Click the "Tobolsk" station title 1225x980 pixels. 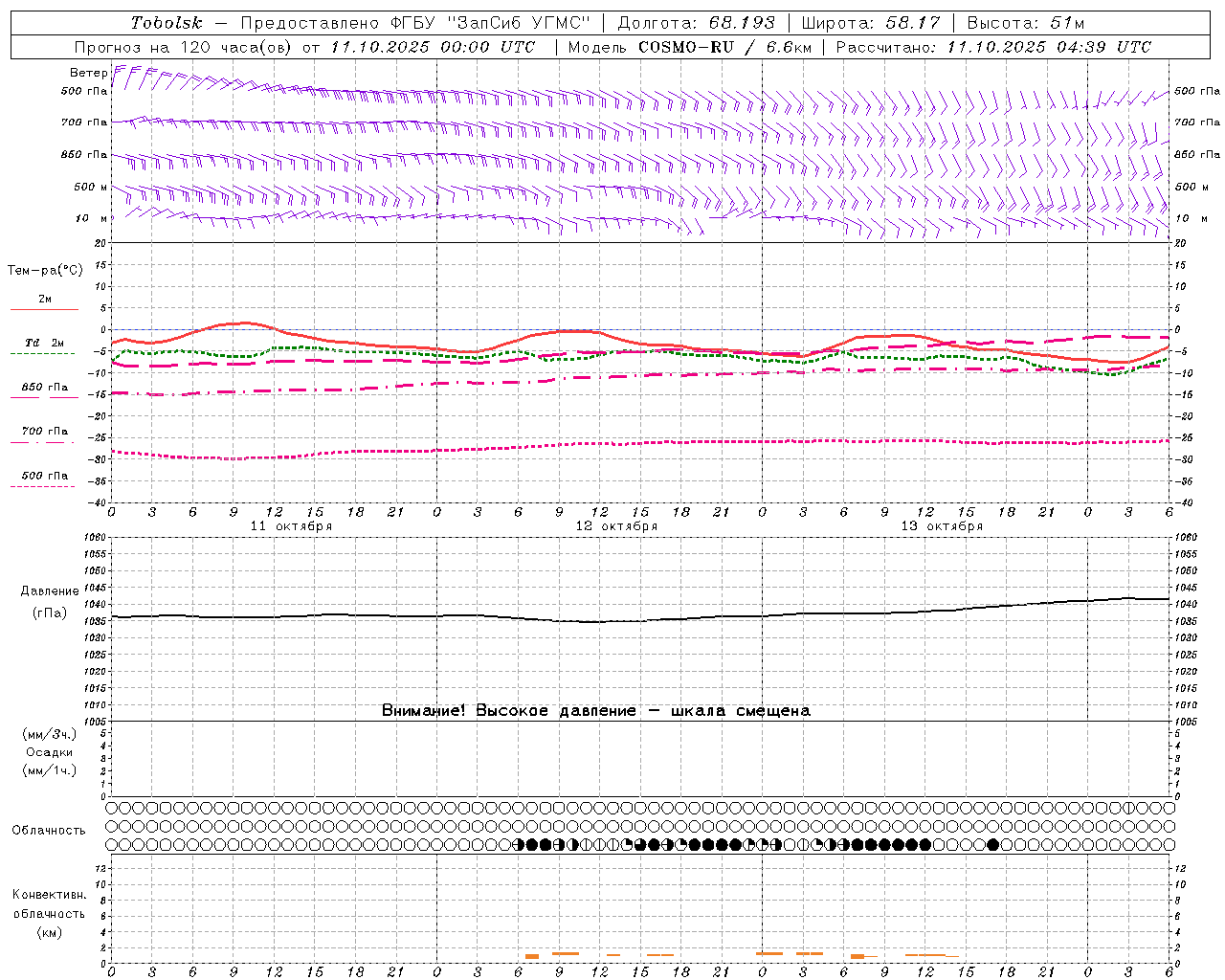click(x=167, y=23)
